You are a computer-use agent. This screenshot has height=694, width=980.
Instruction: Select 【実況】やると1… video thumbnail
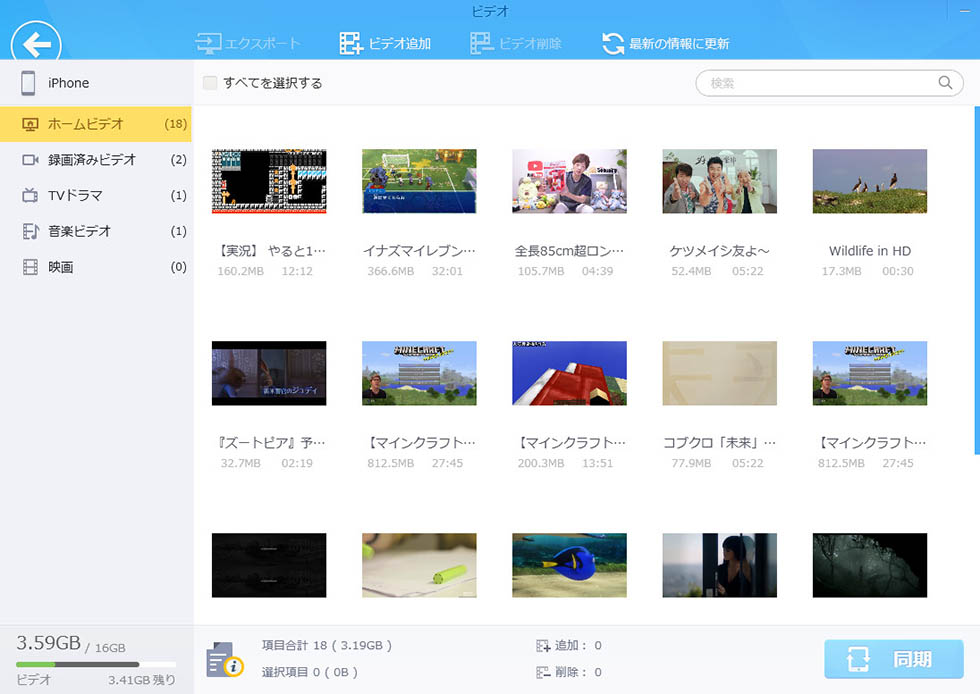[269, 181]
